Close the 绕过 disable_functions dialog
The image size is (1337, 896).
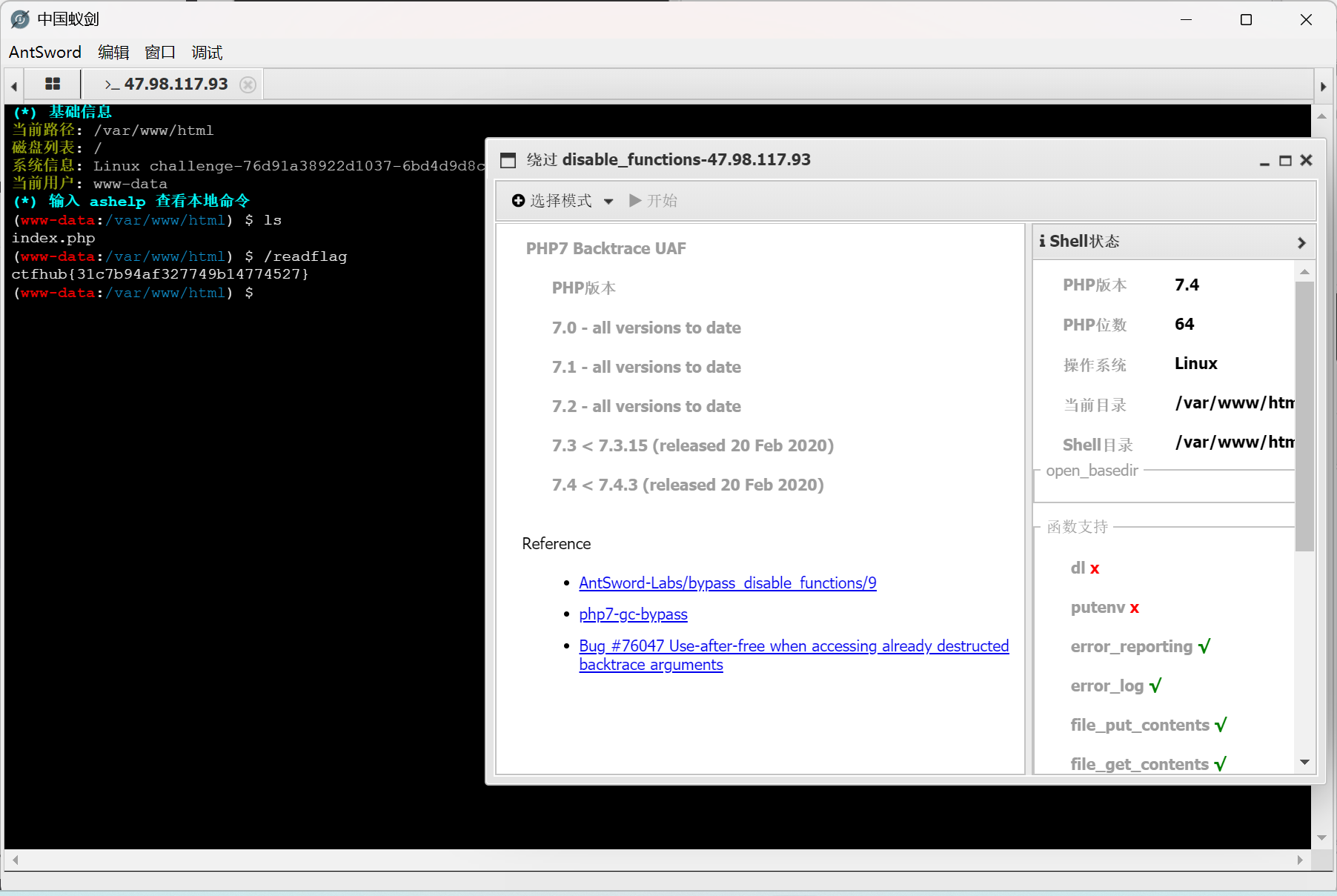click(x=1306, y=160)
